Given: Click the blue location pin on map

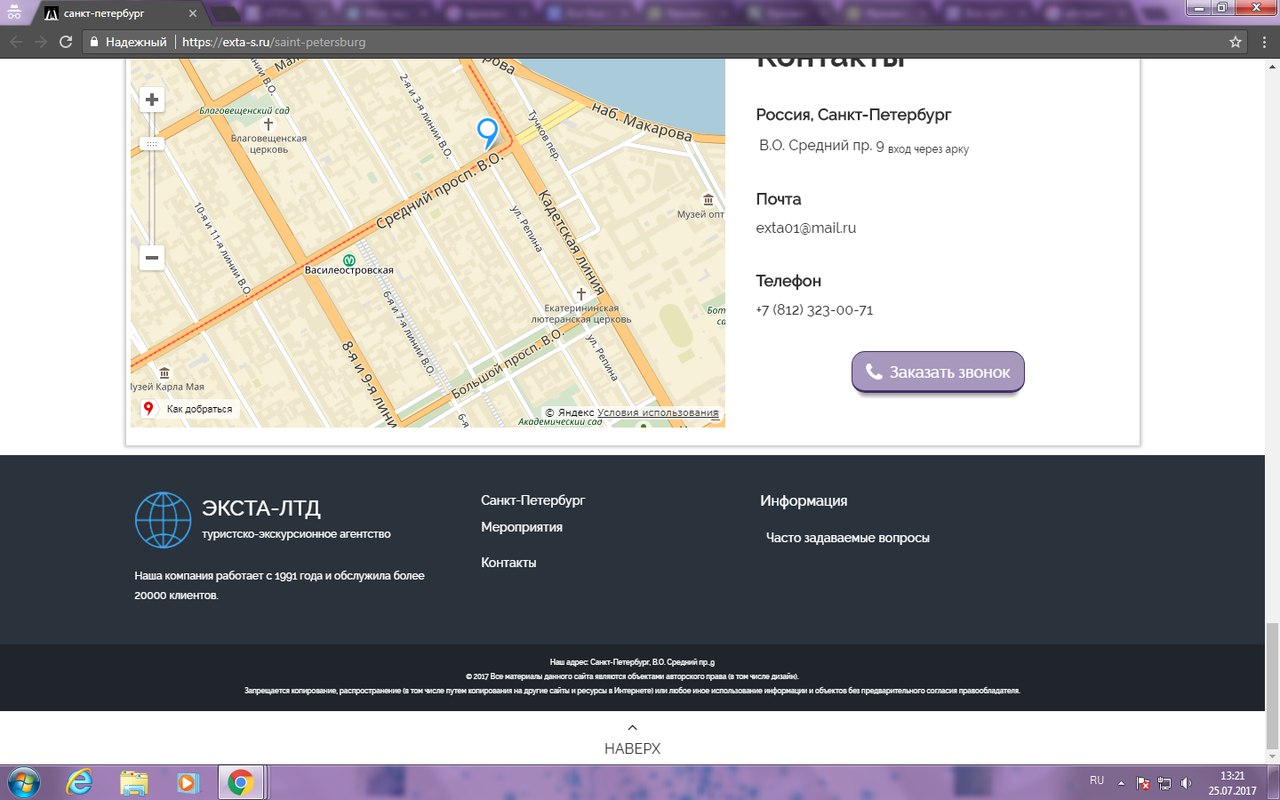Looking at the screenshot, I should point(487,134).
